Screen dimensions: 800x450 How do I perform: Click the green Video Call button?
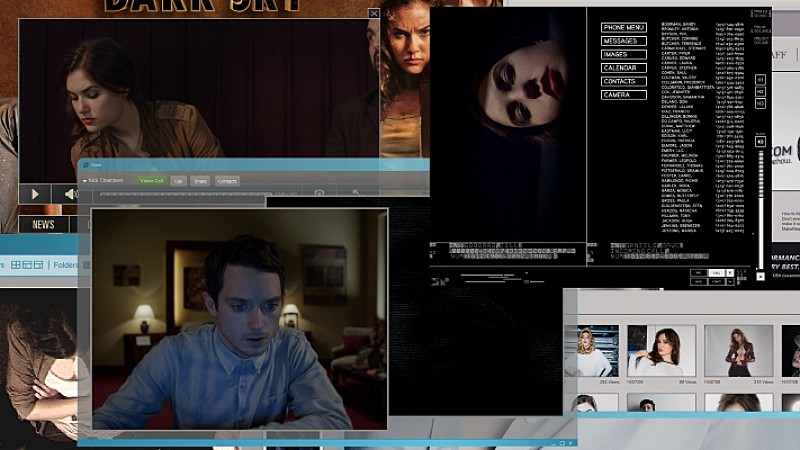[x=152, y=181]
